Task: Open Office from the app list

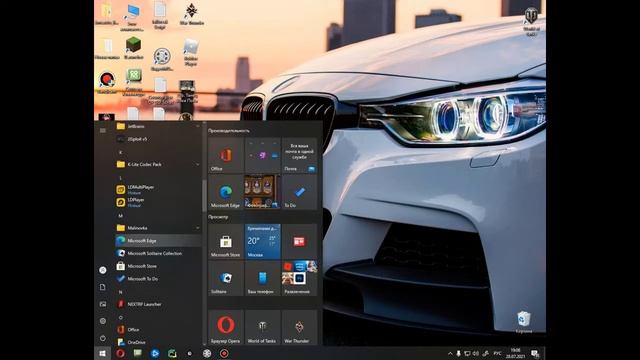Action: (158, 329)
